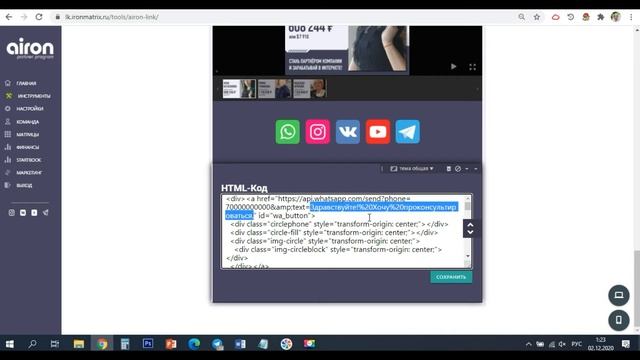Open the Instagram social button
This screenshot has width=640, height=360.
point(318,132)
